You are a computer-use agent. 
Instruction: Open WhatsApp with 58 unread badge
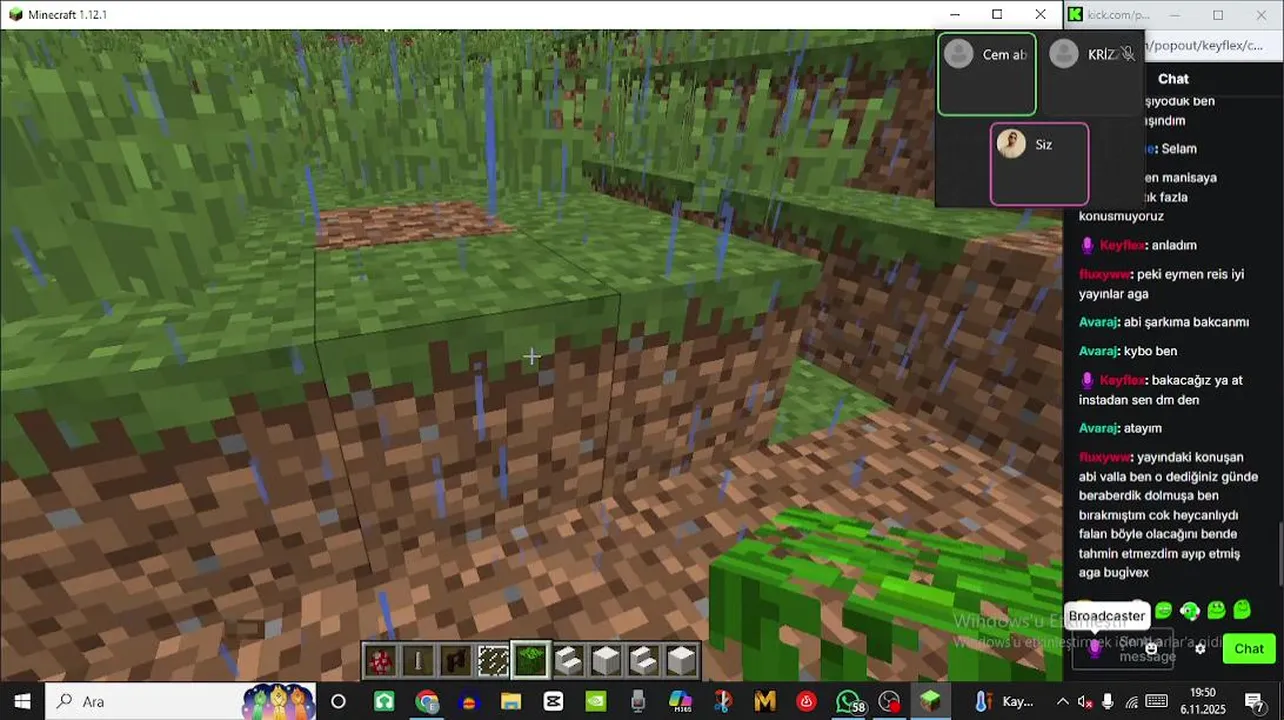point(849,701)
